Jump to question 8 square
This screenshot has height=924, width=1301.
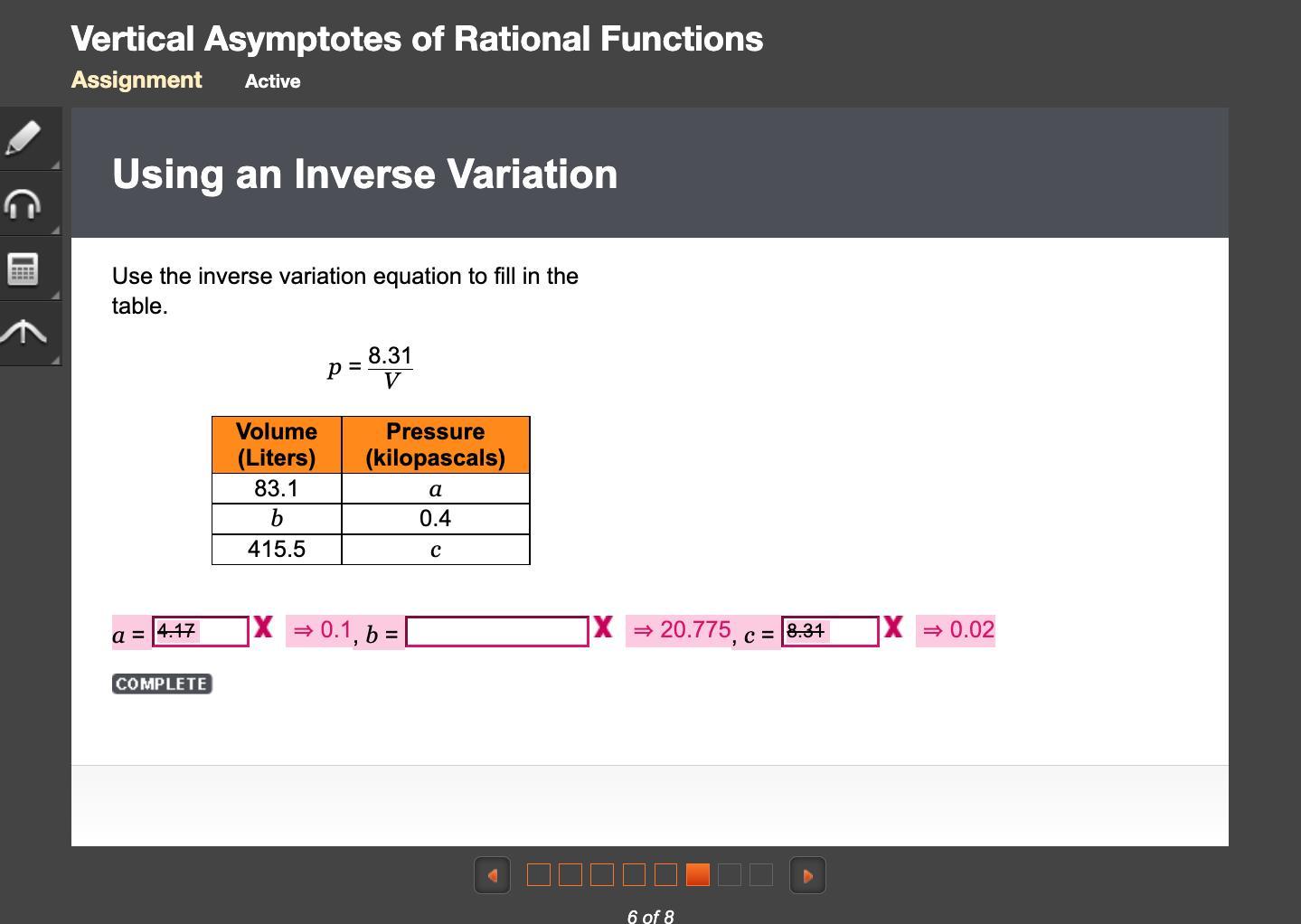coord(761,874)
